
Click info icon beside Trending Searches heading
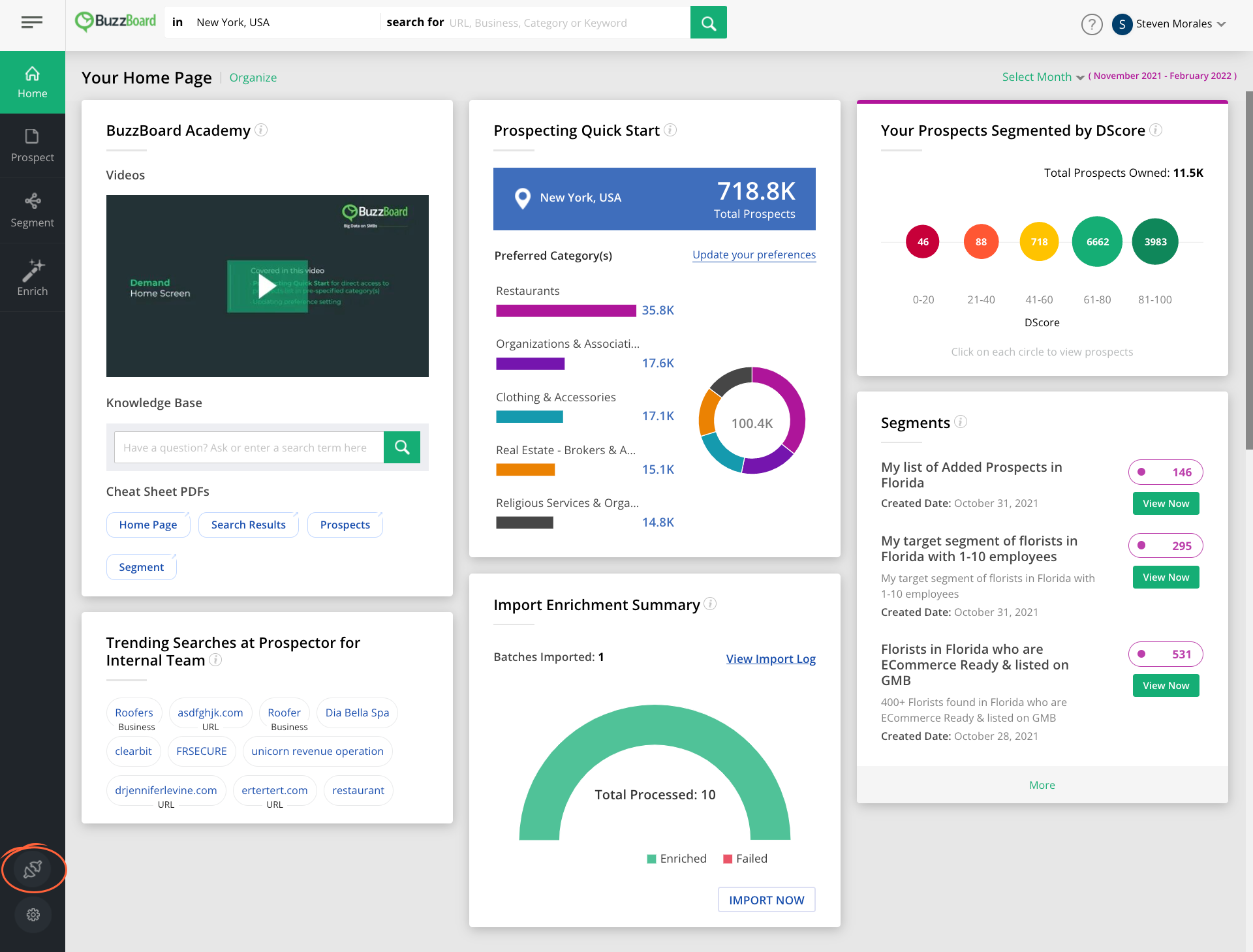215,660
